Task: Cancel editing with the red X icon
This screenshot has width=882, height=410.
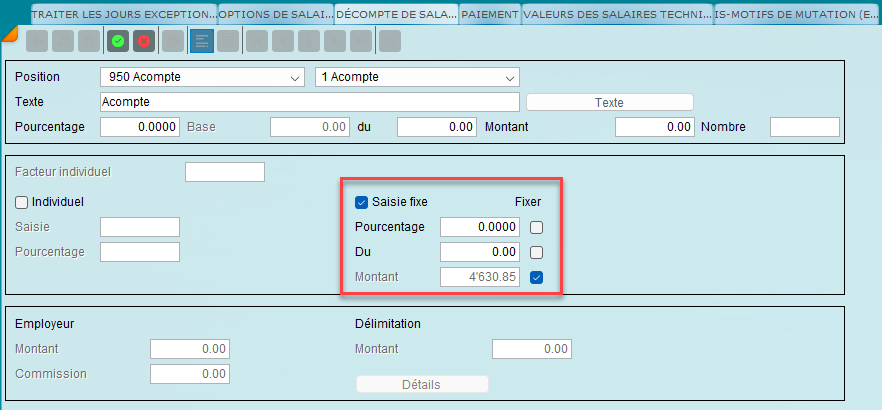Action: tap(143, 41)
